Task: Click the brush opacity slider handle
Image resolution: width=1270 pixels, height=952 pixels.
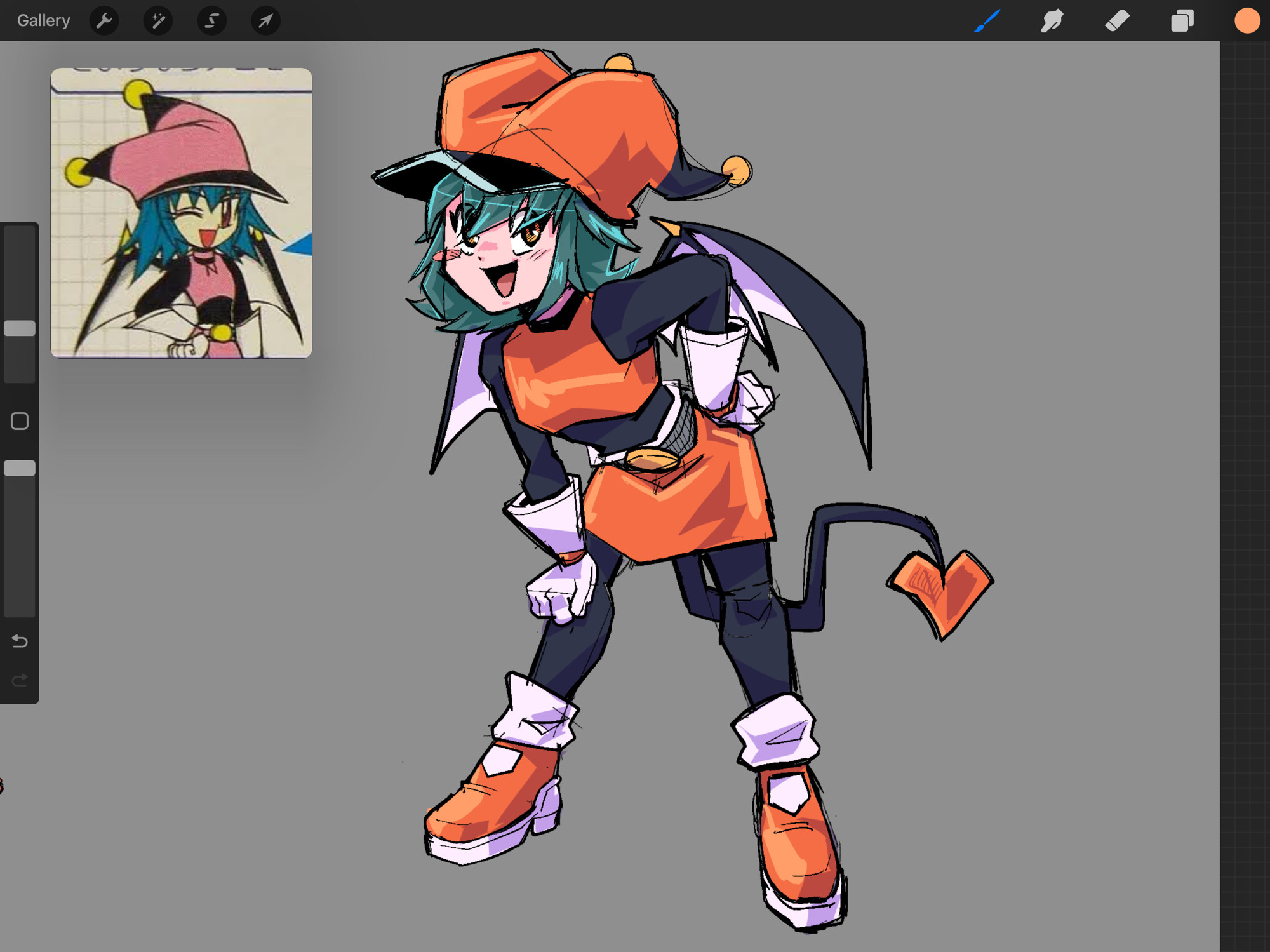Action: (20, 468)
